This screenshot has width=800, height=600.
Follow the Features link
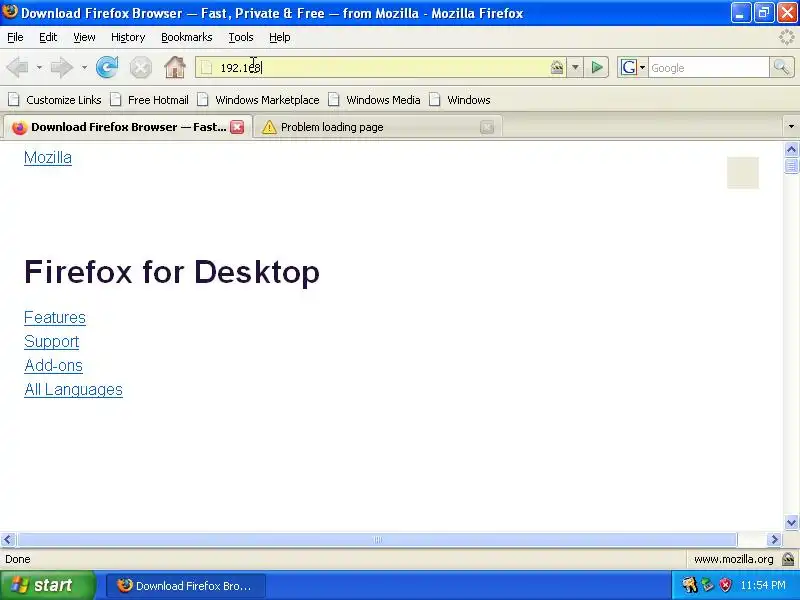pos(55,317)
